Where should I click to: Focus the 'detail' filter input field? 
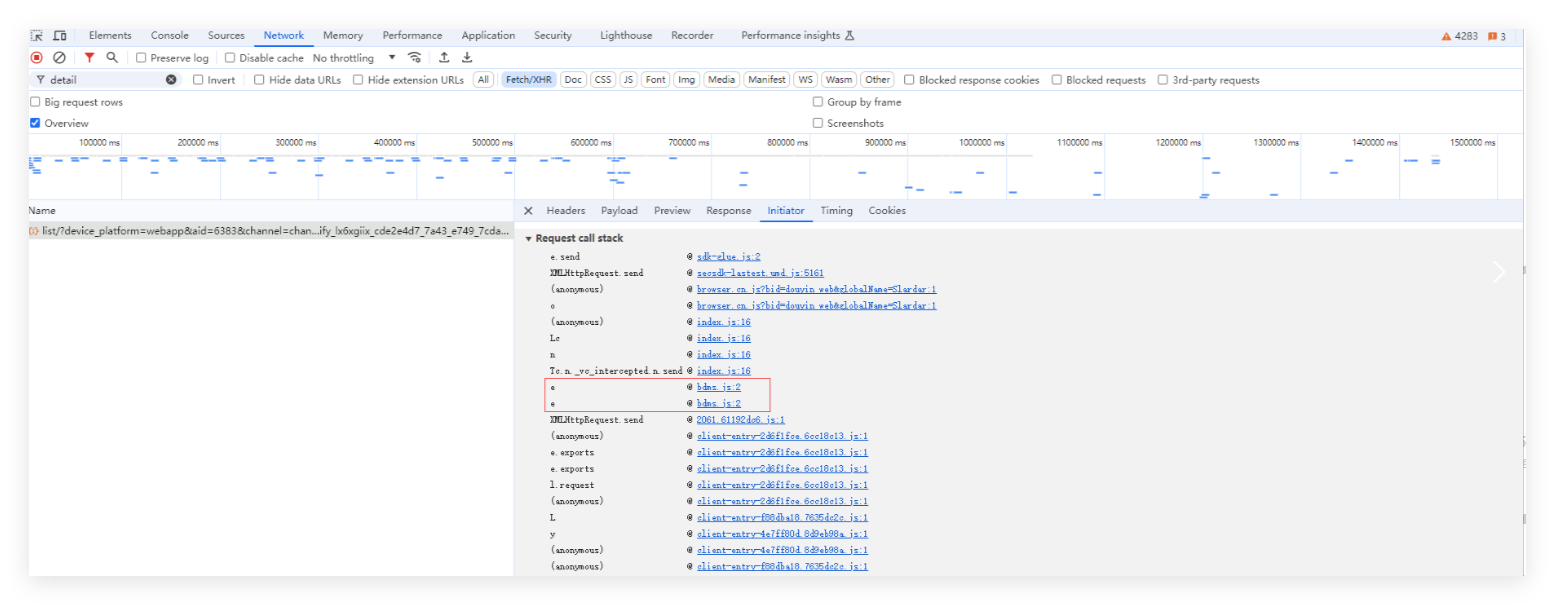pyautogui.click(x=106, y=80)
